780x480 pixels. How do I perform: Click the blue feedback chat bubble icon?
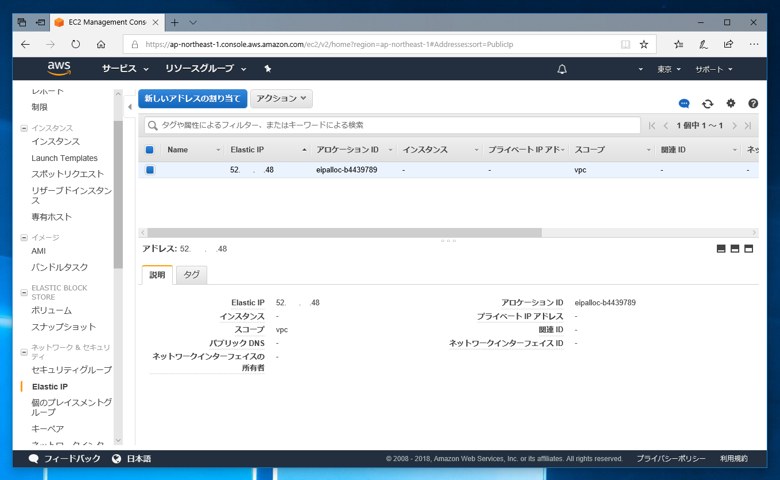[x=684, y=103]
